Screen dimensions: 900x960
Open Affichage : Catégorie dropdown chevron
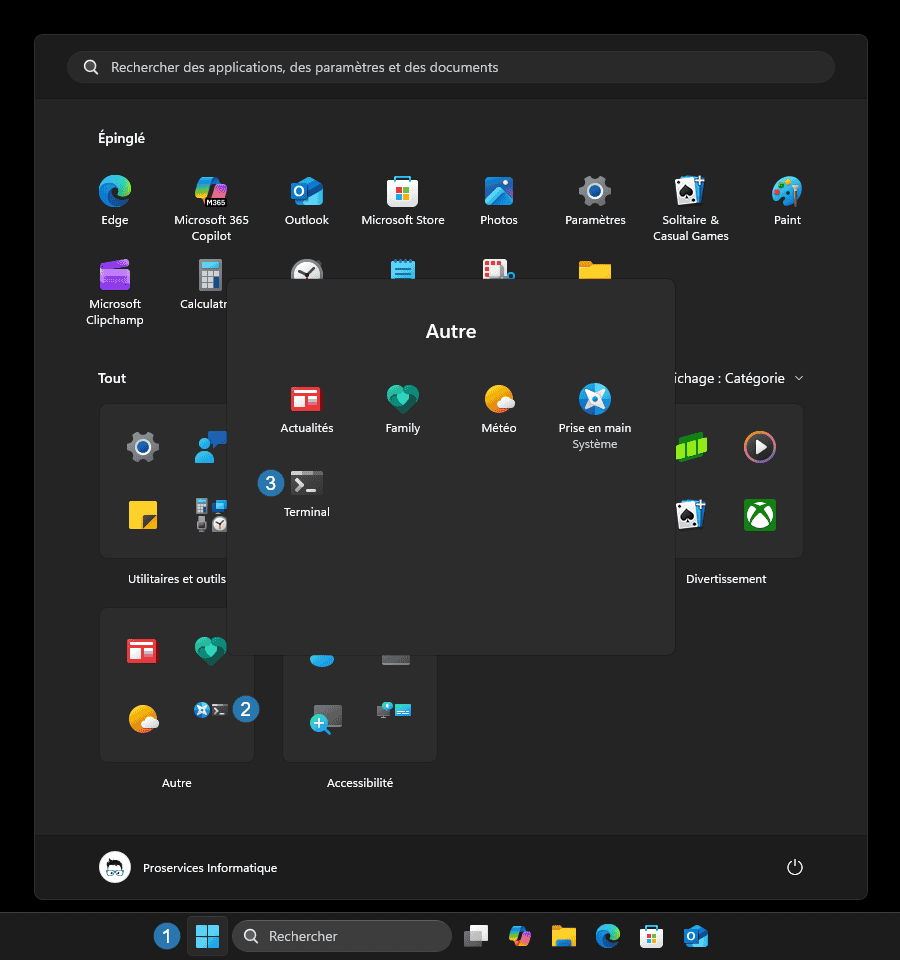coord(799,378)
